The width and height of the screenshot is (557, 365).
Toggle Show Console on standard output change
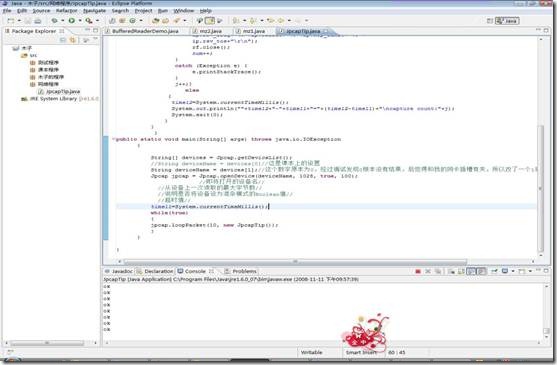(471, 271)
